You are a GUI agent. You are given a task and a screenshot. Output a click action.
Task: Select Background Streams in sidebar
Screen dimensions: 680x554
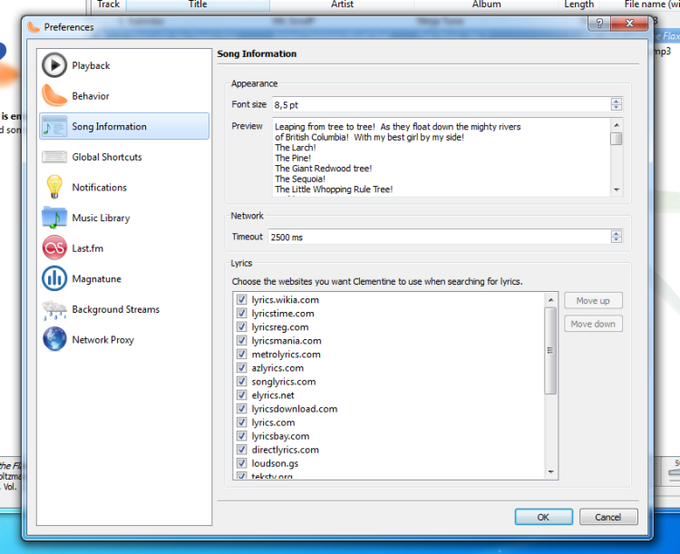coord(124,309)
